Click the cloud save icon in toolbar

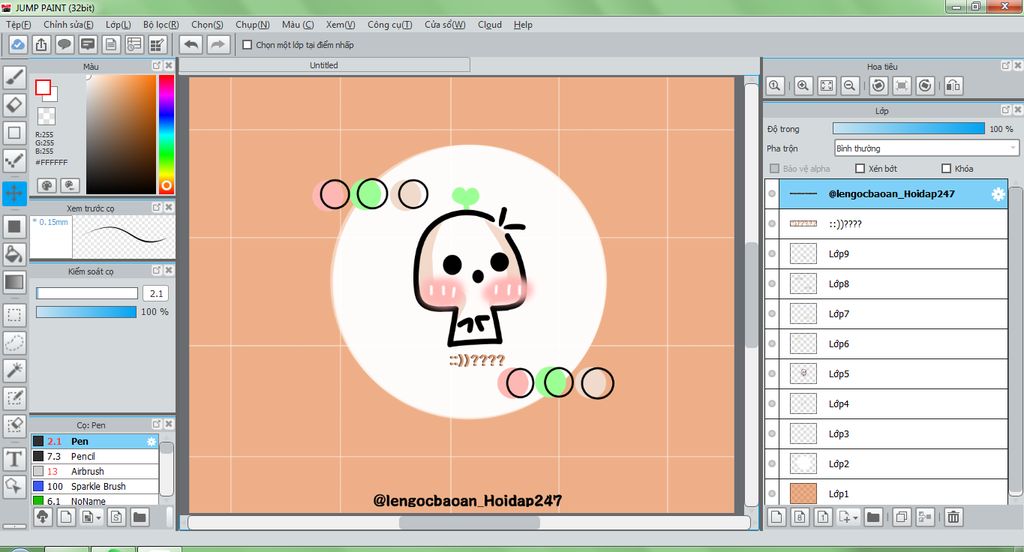point(18,44)
